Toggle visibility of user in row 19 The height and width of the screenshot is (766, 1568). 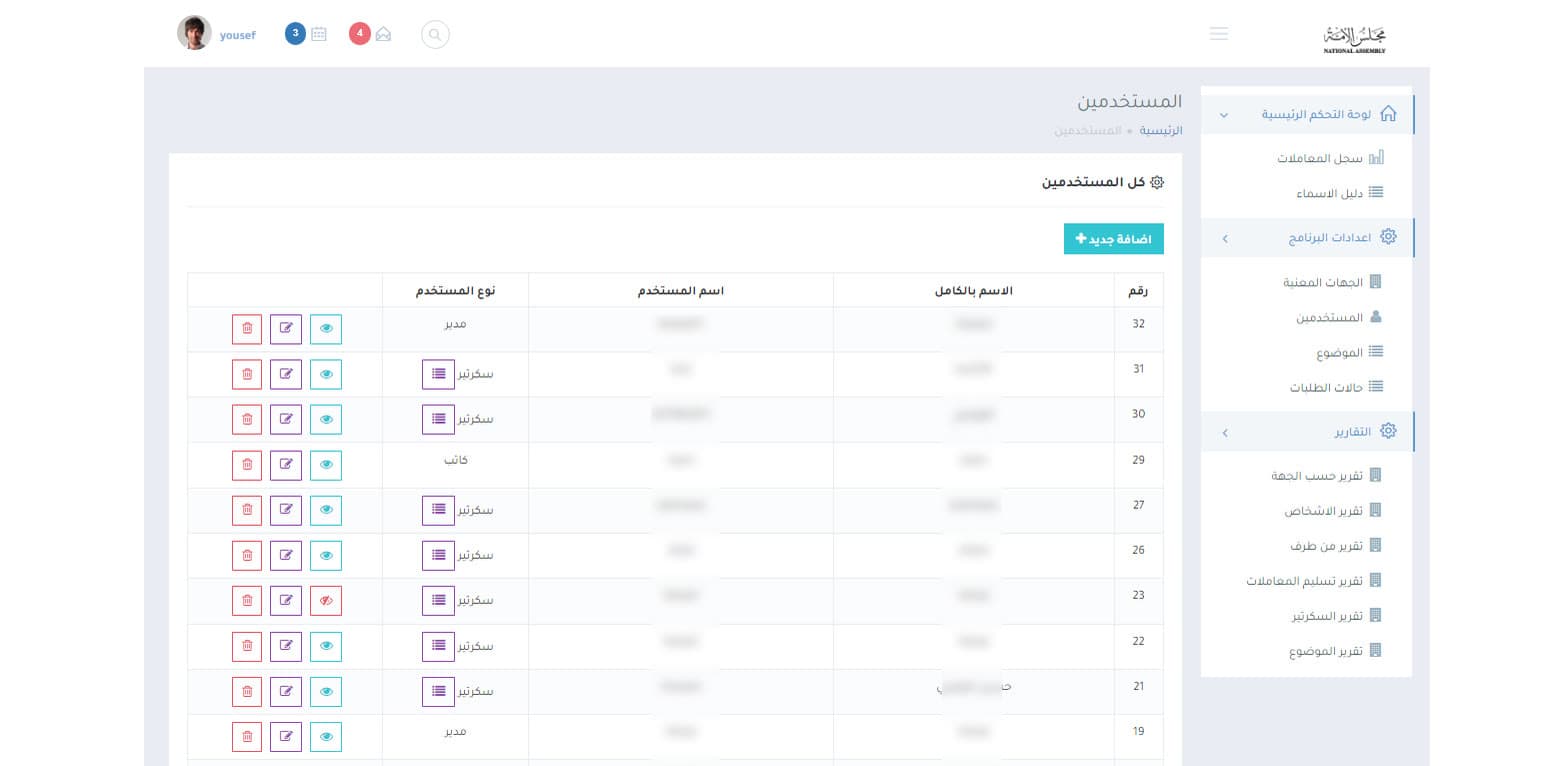pos(326,737)
